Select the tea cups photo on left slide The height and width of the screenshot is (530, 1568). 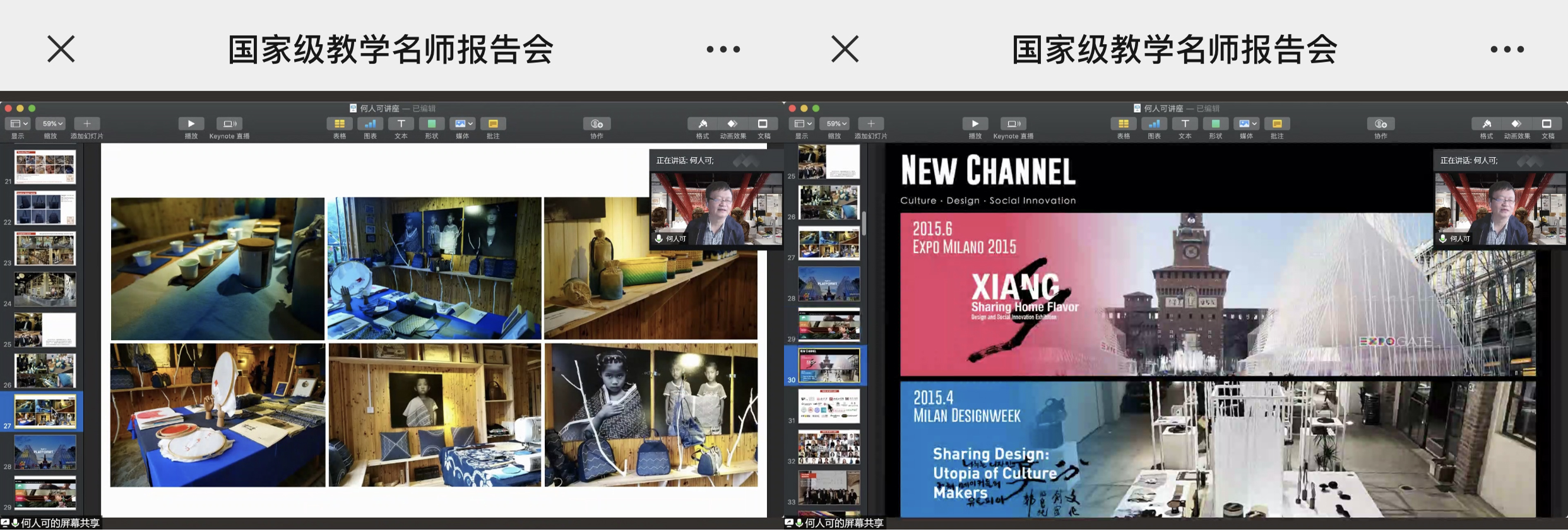(x=218, y=269)
